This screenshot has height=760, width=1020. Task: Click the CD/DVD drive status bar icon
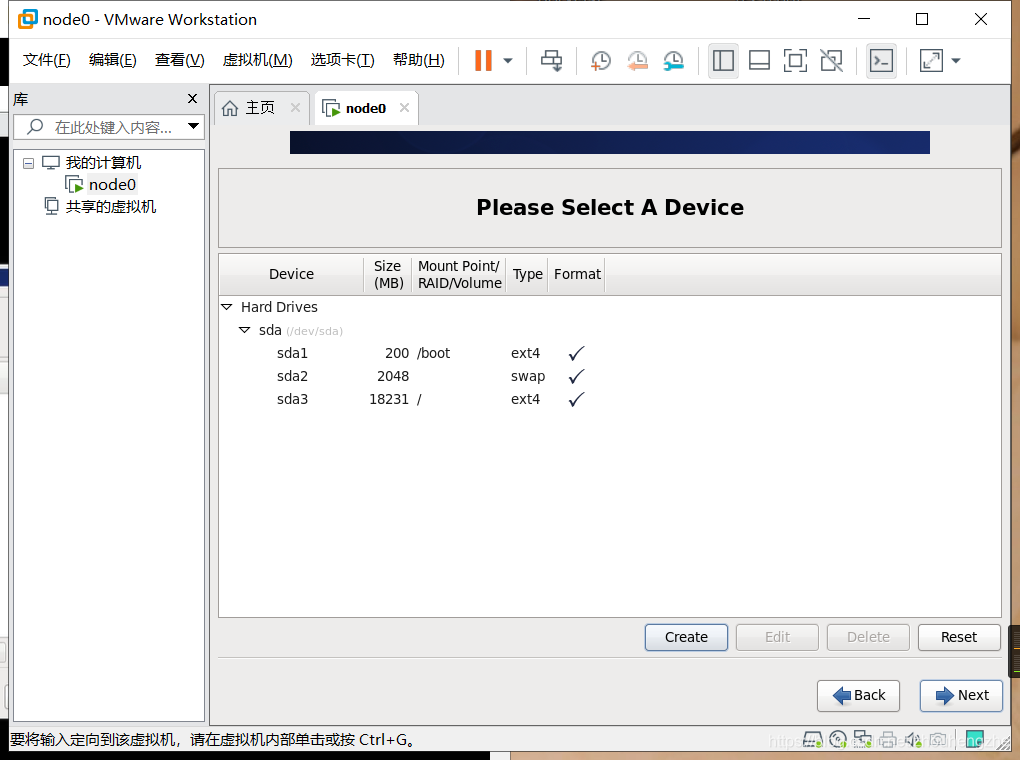coord(838,740)
